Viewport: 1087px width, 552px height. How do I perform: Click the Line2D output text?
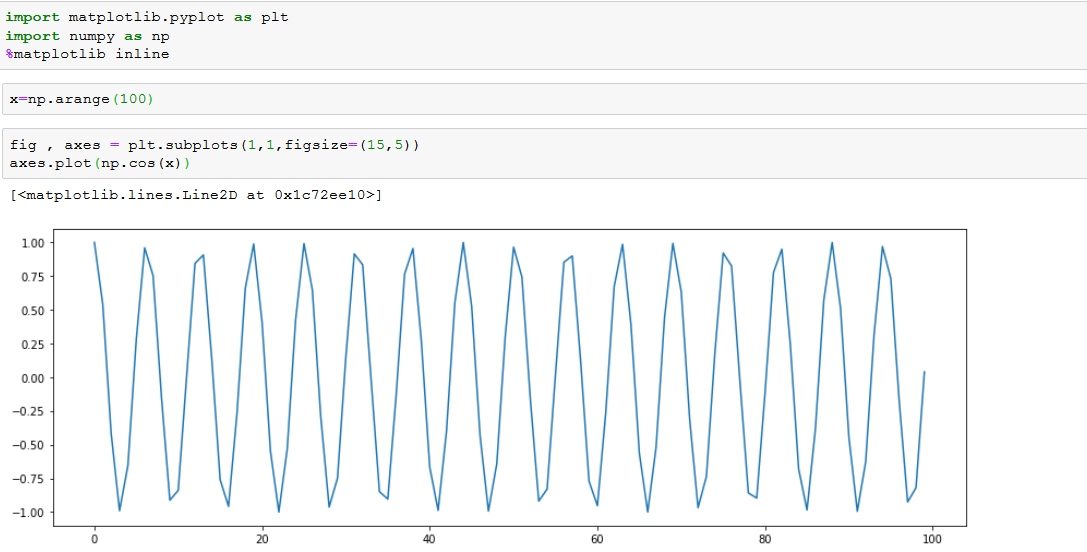tap(196, 196)
